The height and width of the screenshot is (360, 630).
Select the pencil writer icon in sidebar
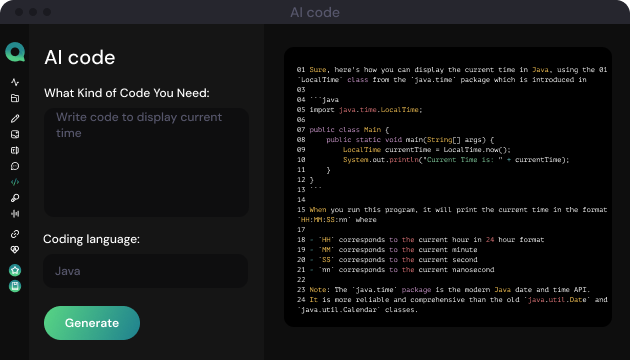[15, 118]
